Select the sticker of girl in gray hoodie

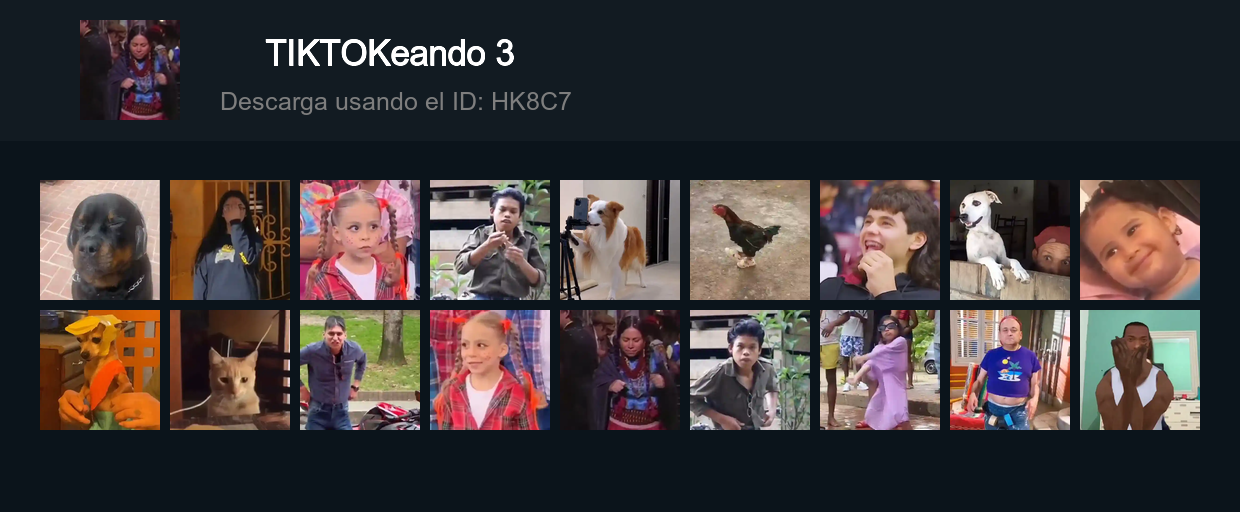coord(230,240)
